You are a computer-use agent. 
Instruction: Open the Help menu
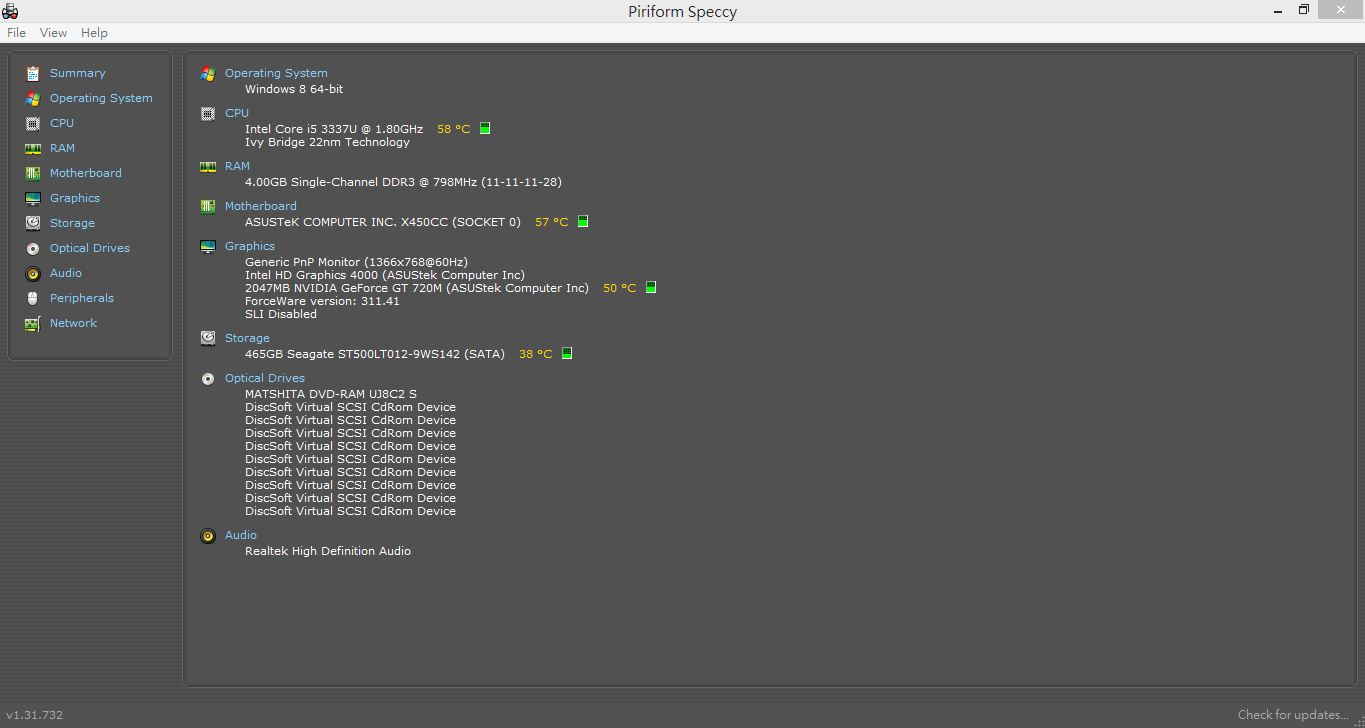point(94,33)
